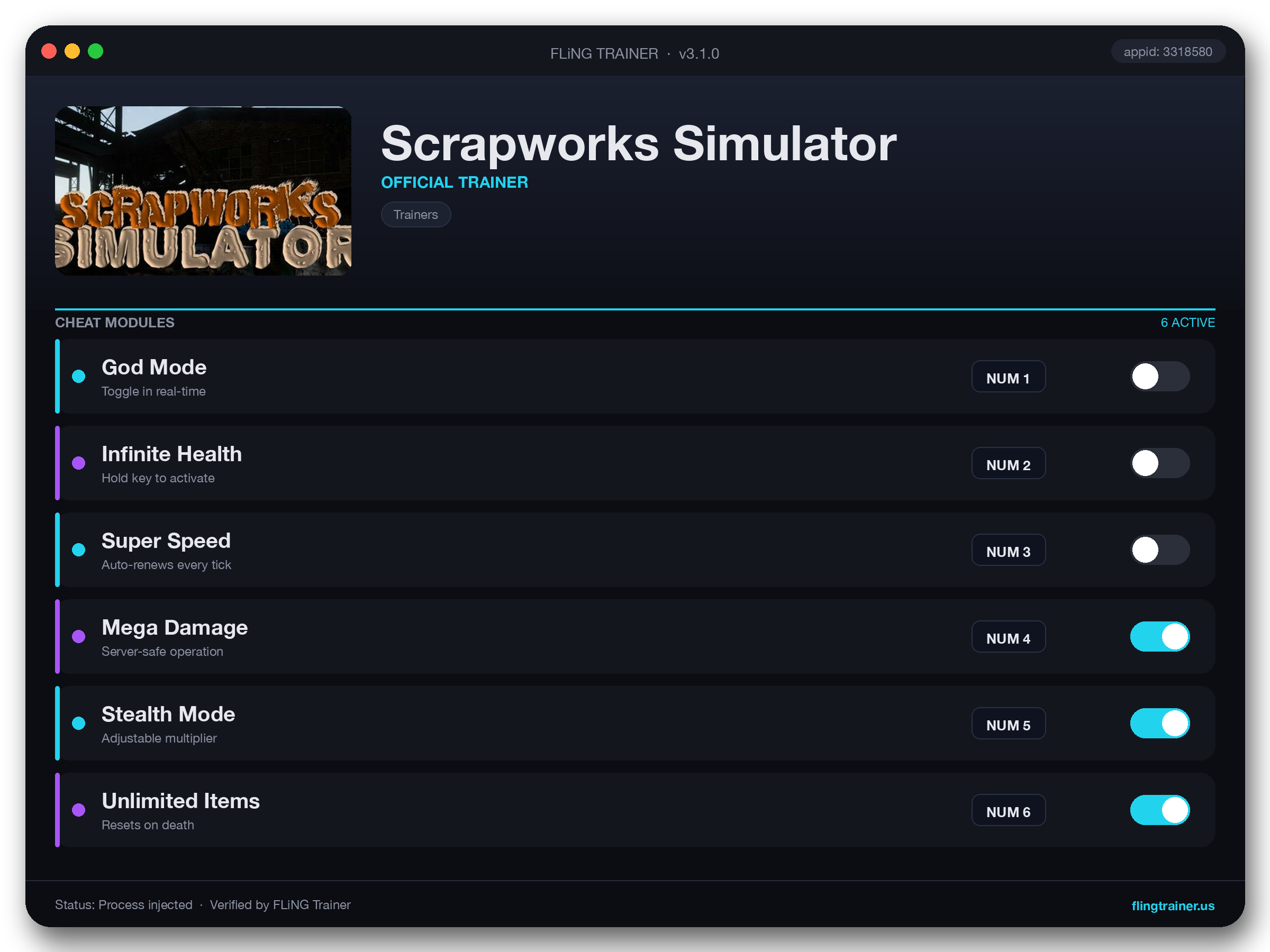This screenshot has width=1270, height=952.
Task: Select the Mega Damage module title
Action: pos(175,627)
